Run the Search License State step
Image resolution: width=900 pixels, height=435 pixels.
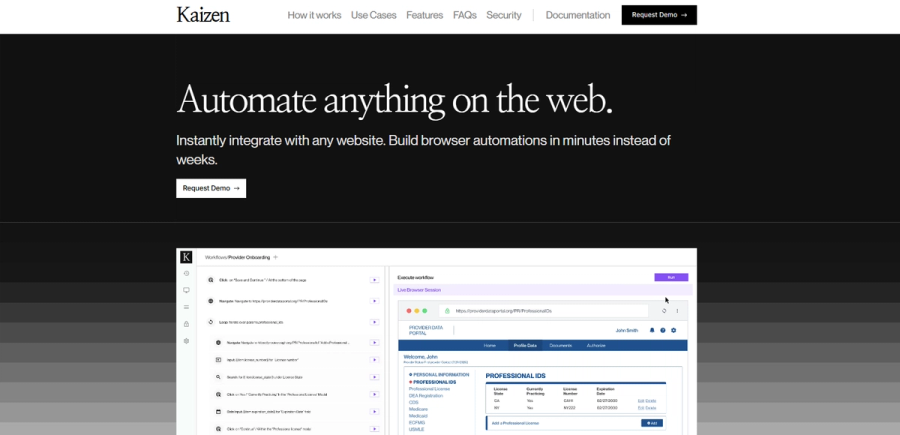coord(374,377)
